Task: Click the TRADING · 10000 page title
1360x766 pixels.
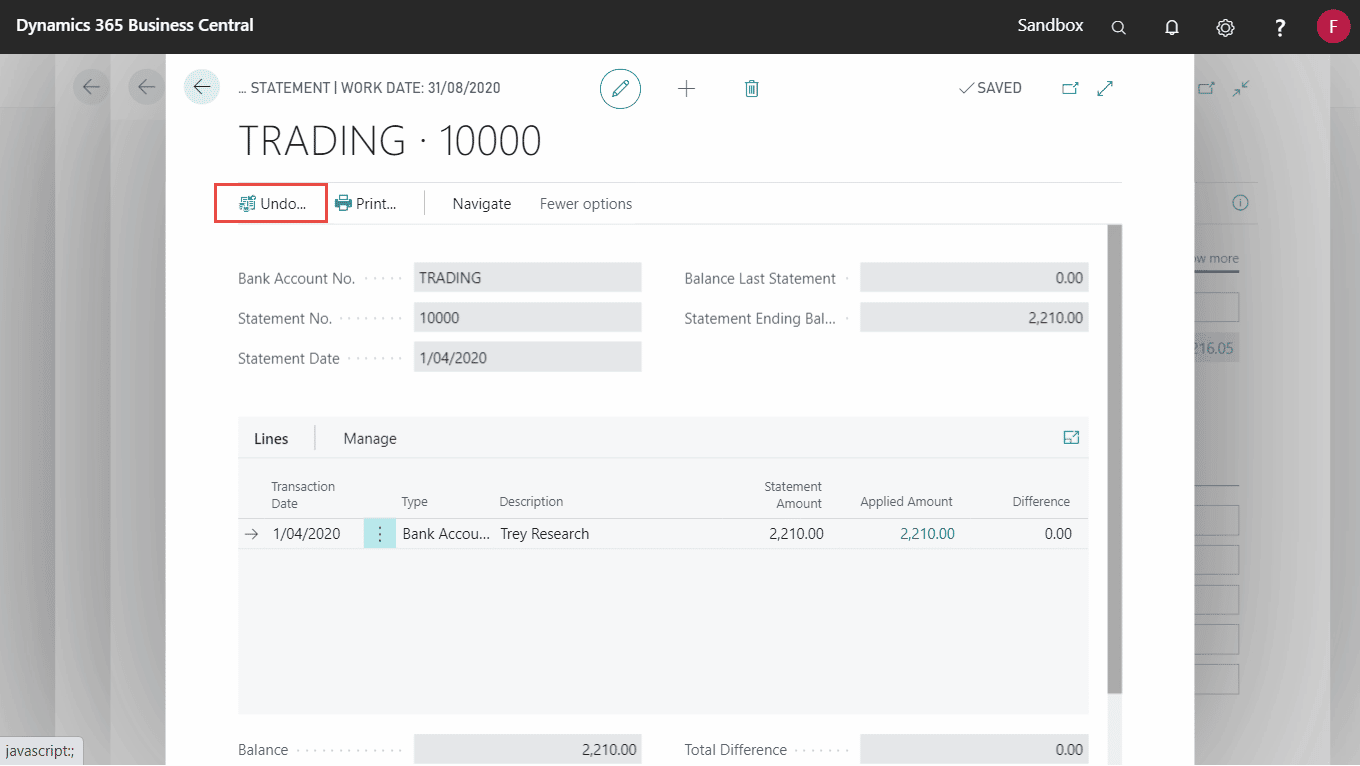Action: tap(390, 141)
